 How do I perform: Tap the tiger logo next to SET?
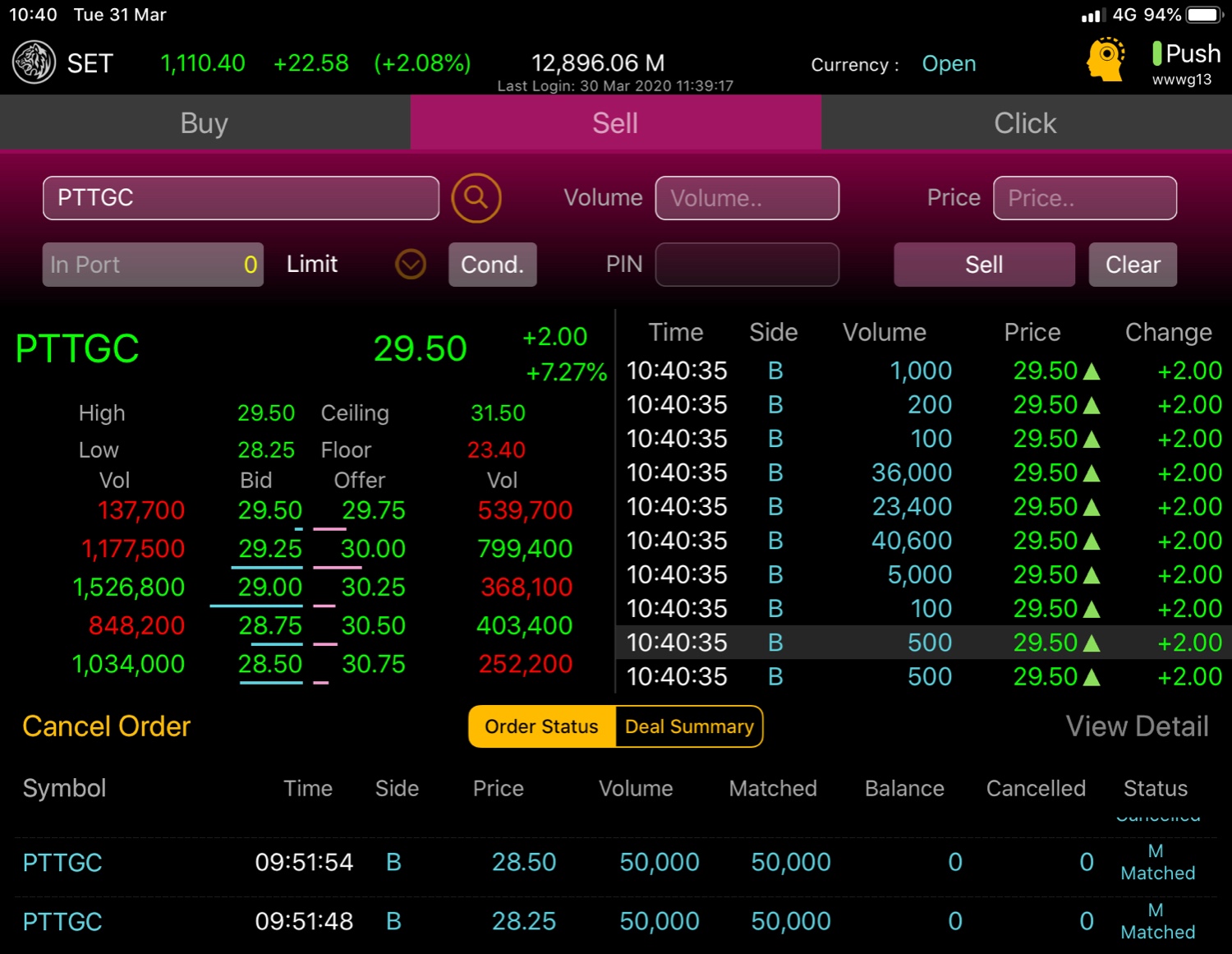(x=34, y=63)
